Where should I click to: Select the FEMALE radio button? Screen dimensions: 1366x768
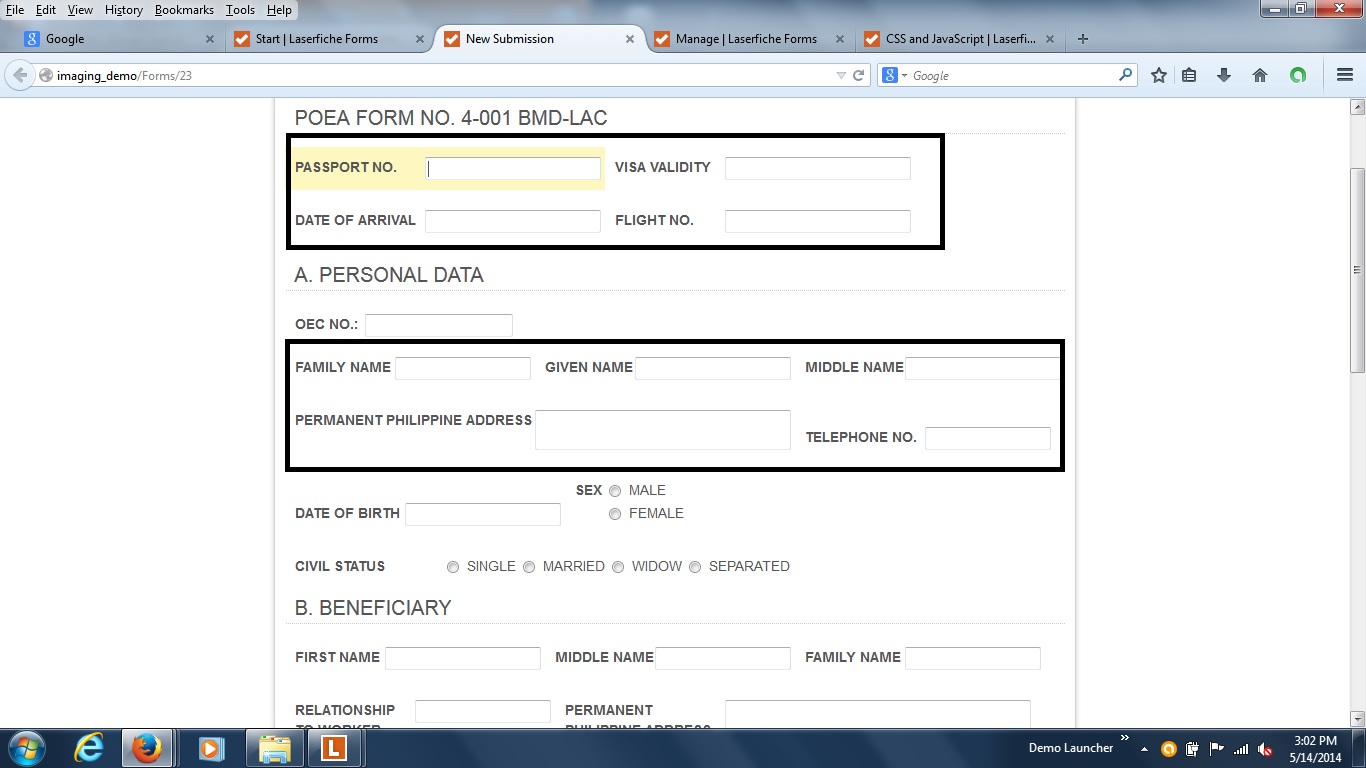click(615, 514)
